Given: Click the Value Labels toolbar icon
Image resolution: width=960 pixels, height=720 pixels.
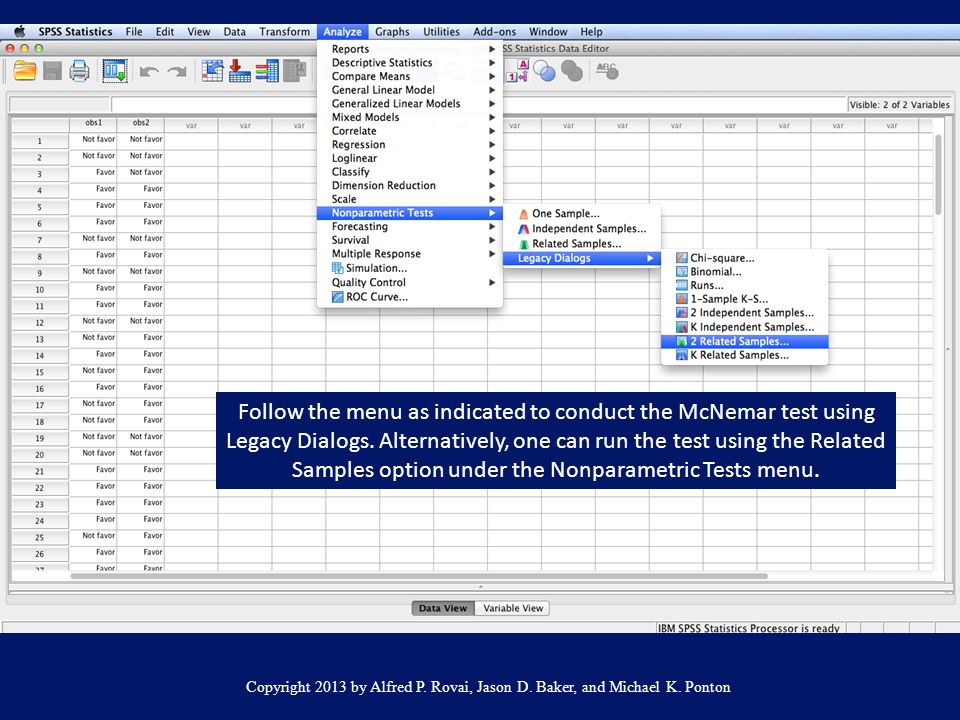Looking at the screenshot, I should [x=517, y=71].
